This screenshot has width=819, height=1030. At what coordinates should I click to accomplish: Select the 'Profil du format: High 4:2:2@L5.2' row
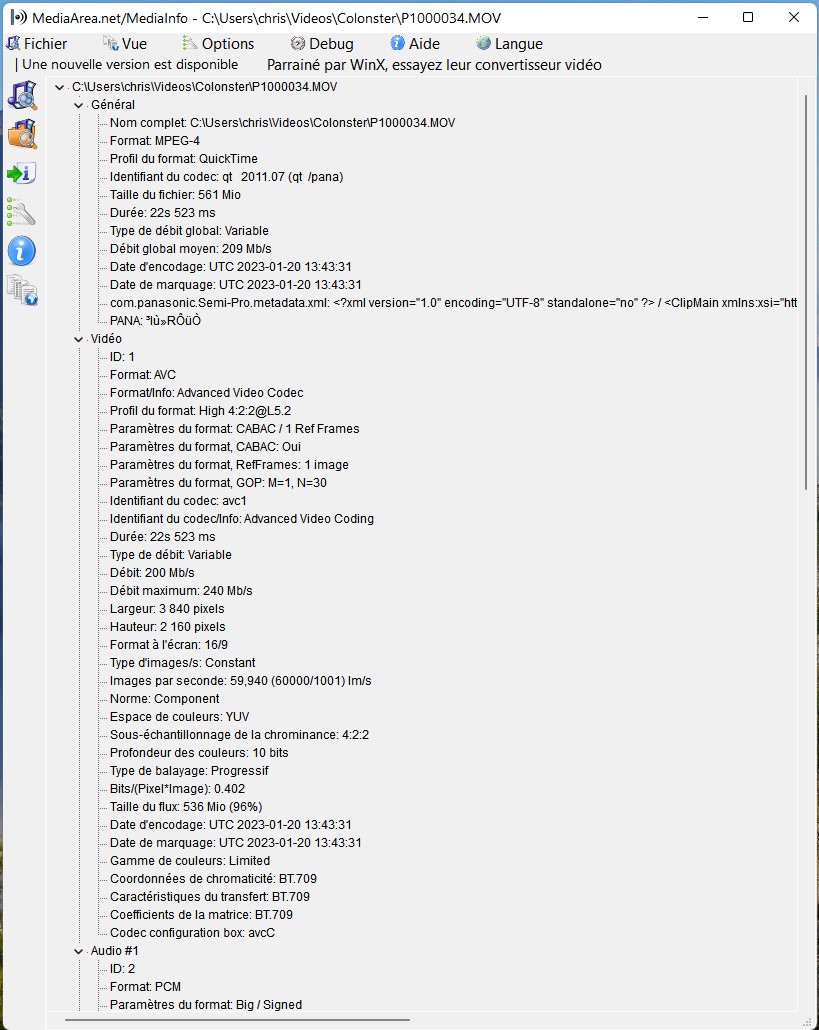point(200,411)
